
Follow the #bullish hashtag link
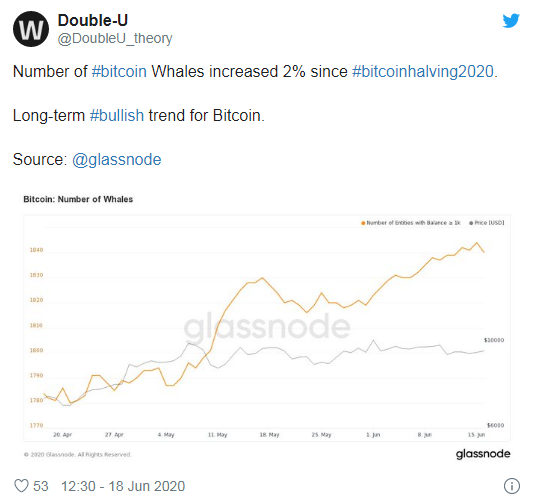pyautogui.click(x=117, y=116)
